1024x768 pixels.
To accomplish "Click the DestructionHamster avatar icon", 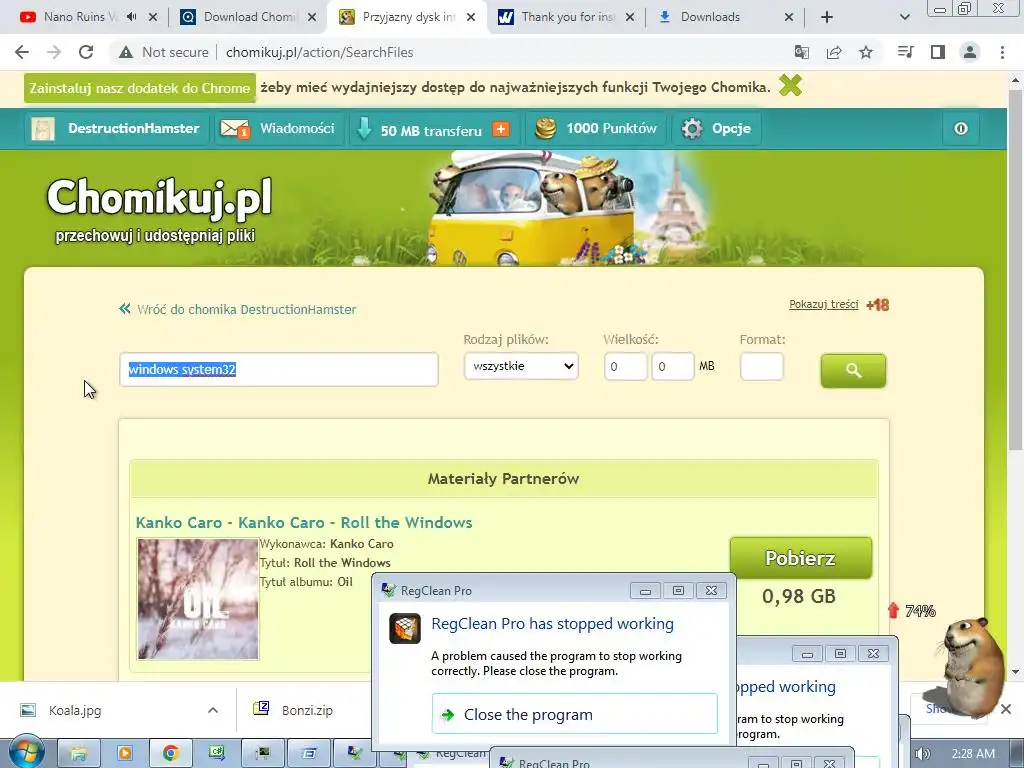I will (43, 129).
